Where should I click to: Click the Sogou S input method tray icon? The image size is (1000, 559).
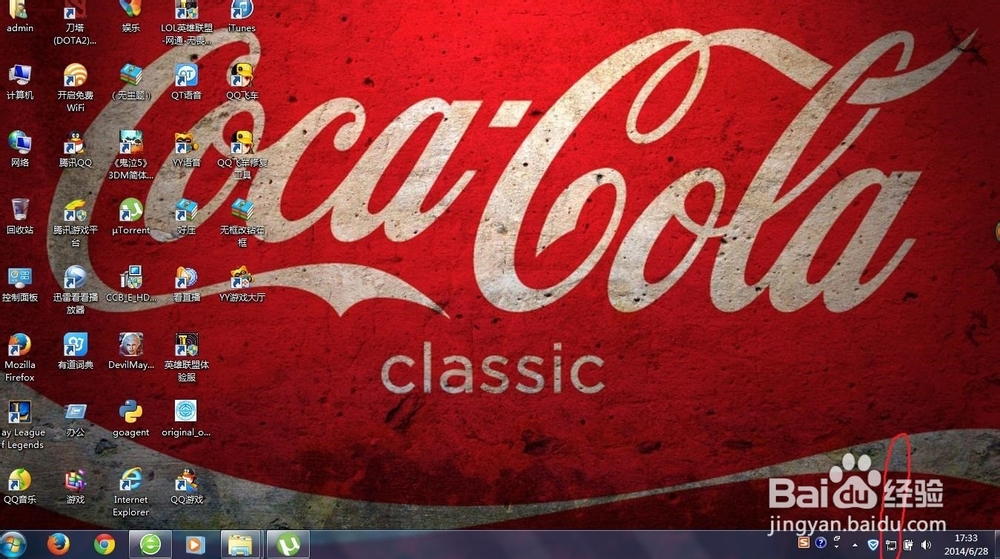[804, 542]
